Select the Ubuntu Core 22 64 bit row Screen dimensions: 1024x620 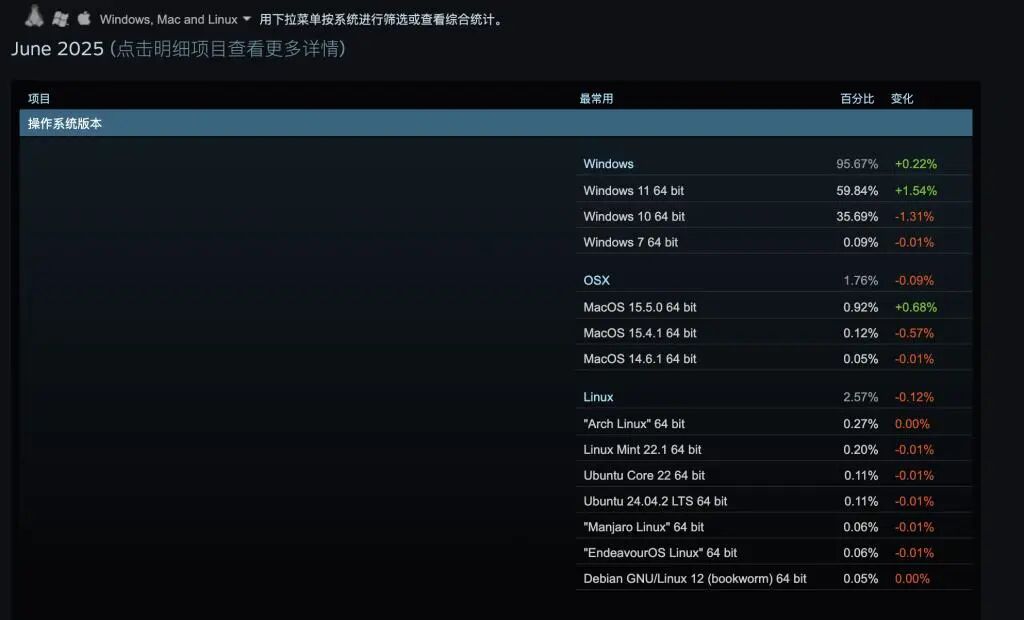pyautogui.click(x=774, y=475)
